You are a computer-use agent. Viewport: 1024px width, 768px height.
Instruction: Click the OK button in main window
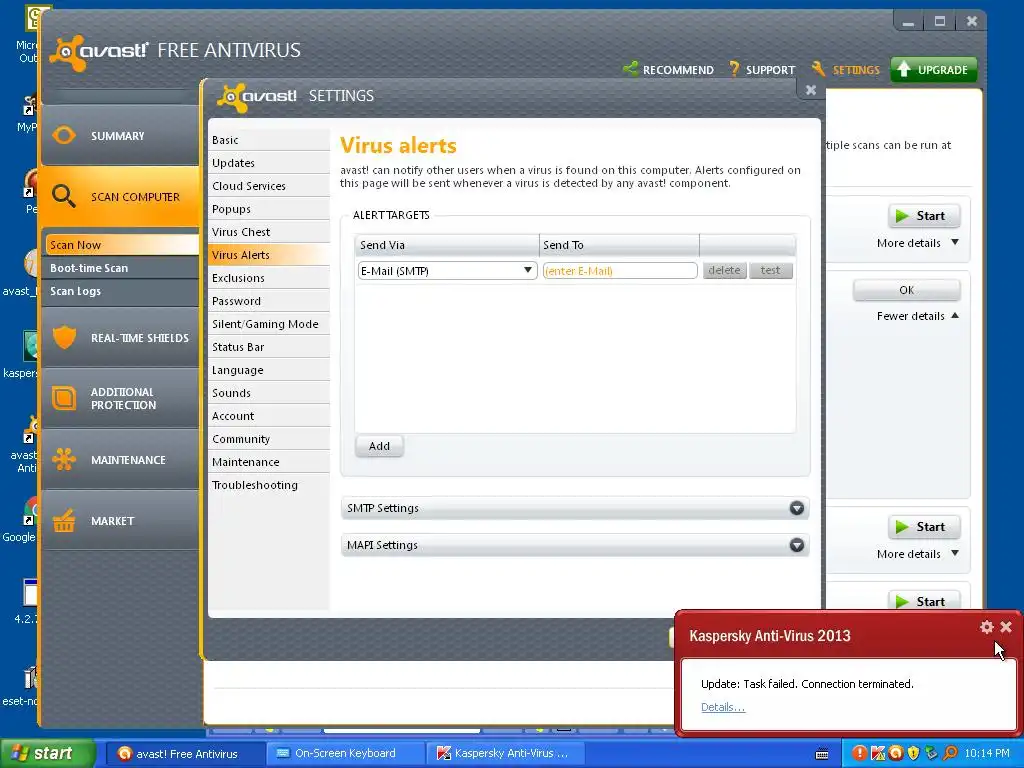906,290
